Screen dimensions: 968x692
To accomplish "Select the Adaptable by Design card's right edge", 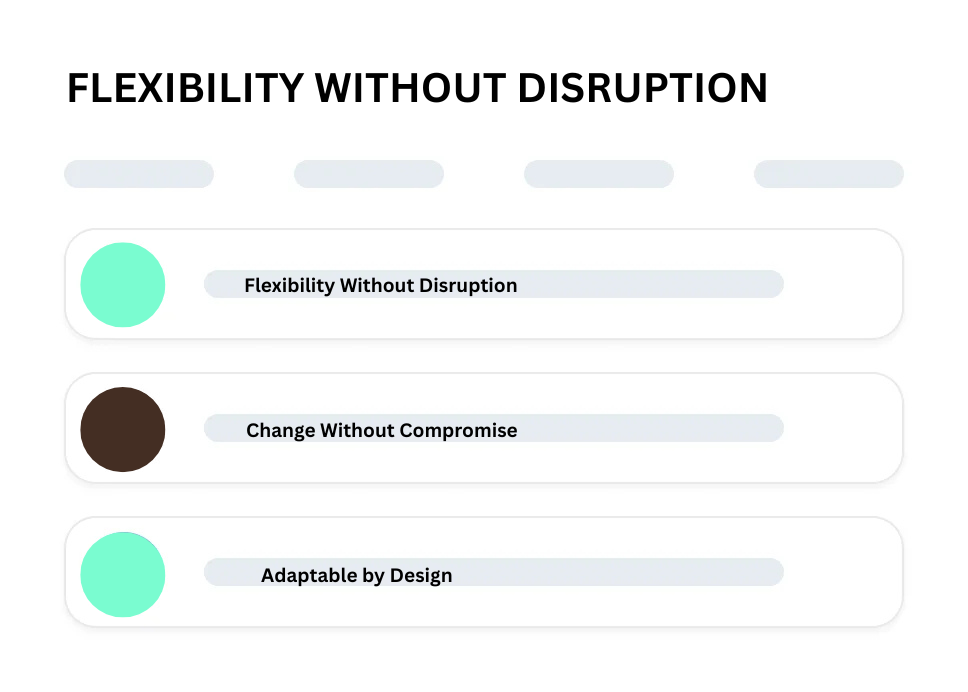I will 850,573.
